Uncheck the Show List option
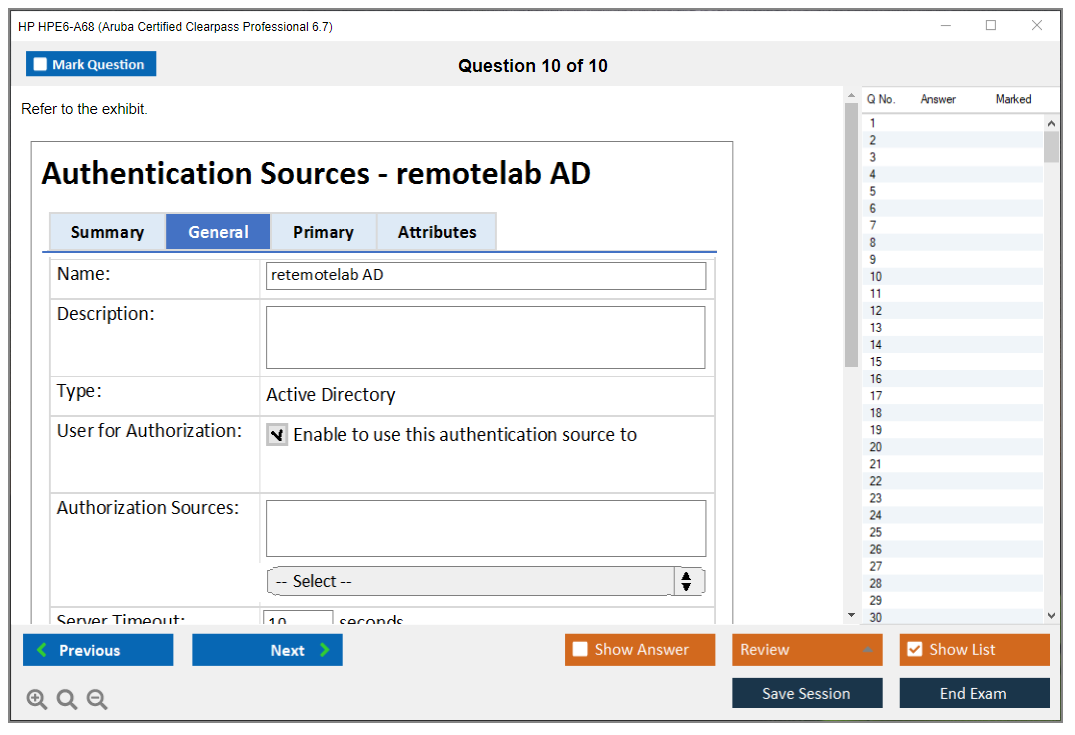The width and height of the screenshot is (1075, 735). point(914,650)
